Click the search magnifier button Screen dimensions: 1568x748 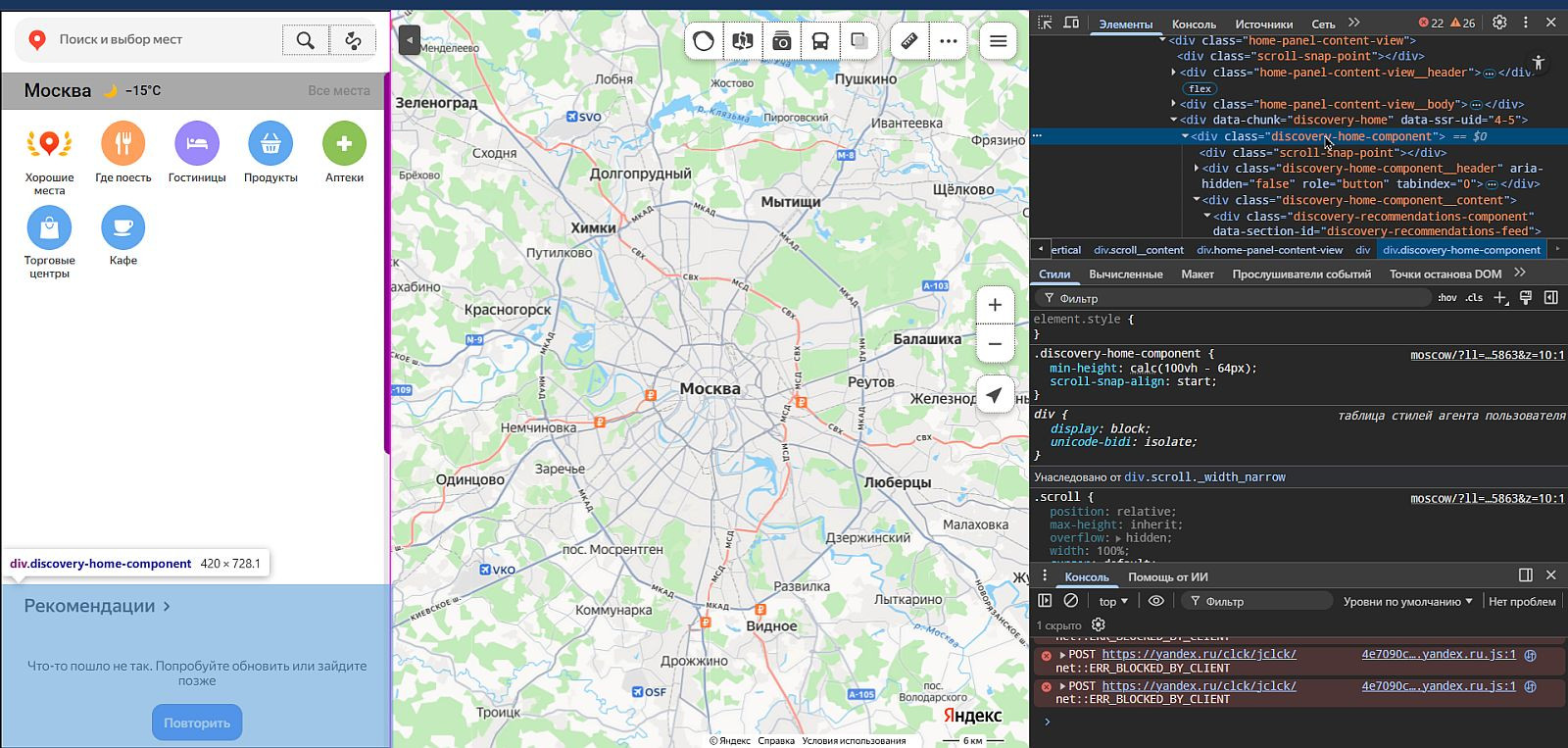[x=306, y=40]
